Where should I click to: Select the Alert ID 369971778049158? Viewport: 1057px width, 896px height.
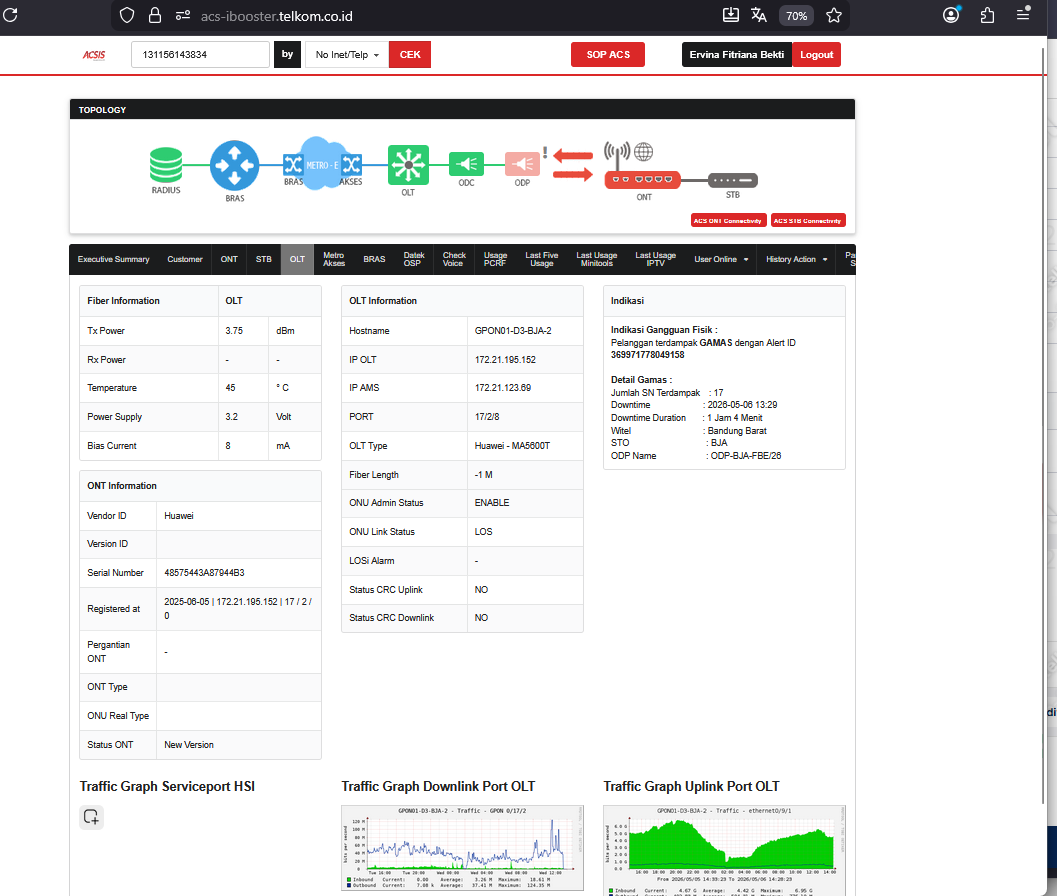647,355
